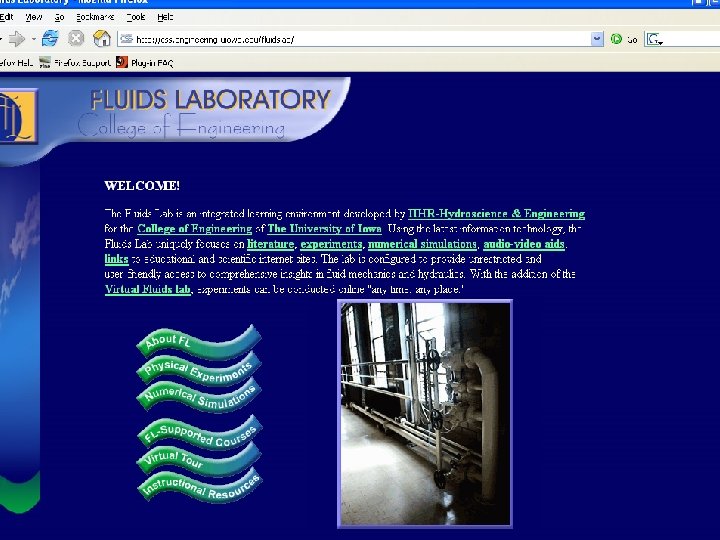Open the Plug-in FAQ bookmark
The image size is (720, 540).
point(145,62)
